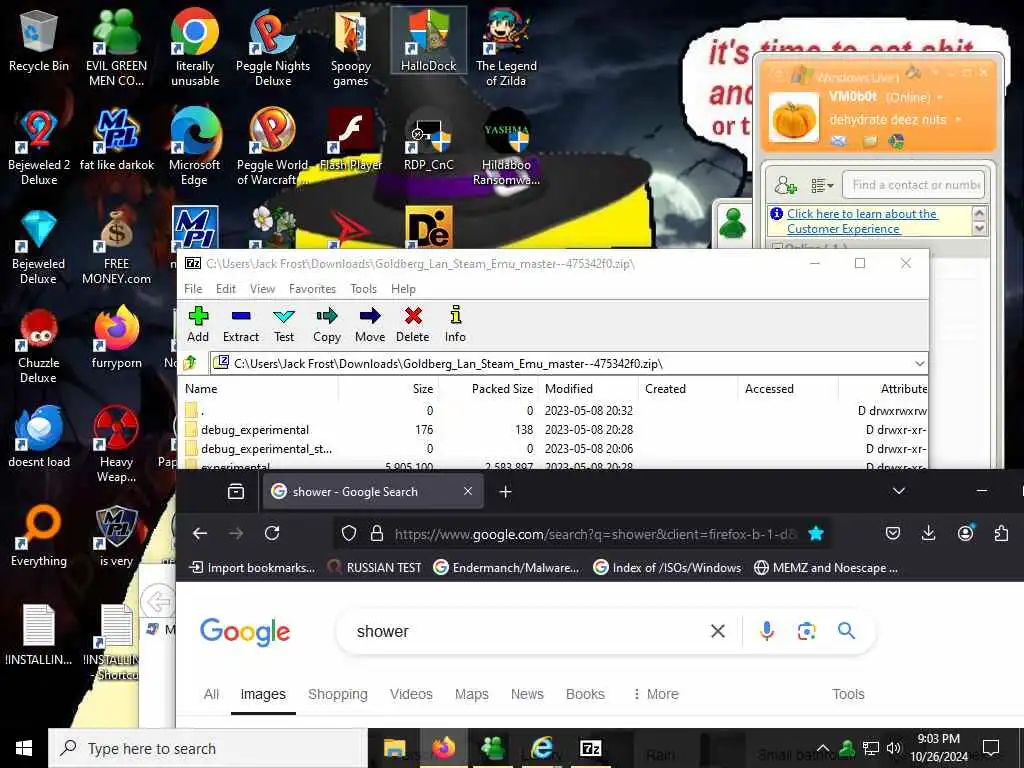Open the View menu in 7-Zip
The width and height of the screenshot is (1024, 768).
point(263,289)
